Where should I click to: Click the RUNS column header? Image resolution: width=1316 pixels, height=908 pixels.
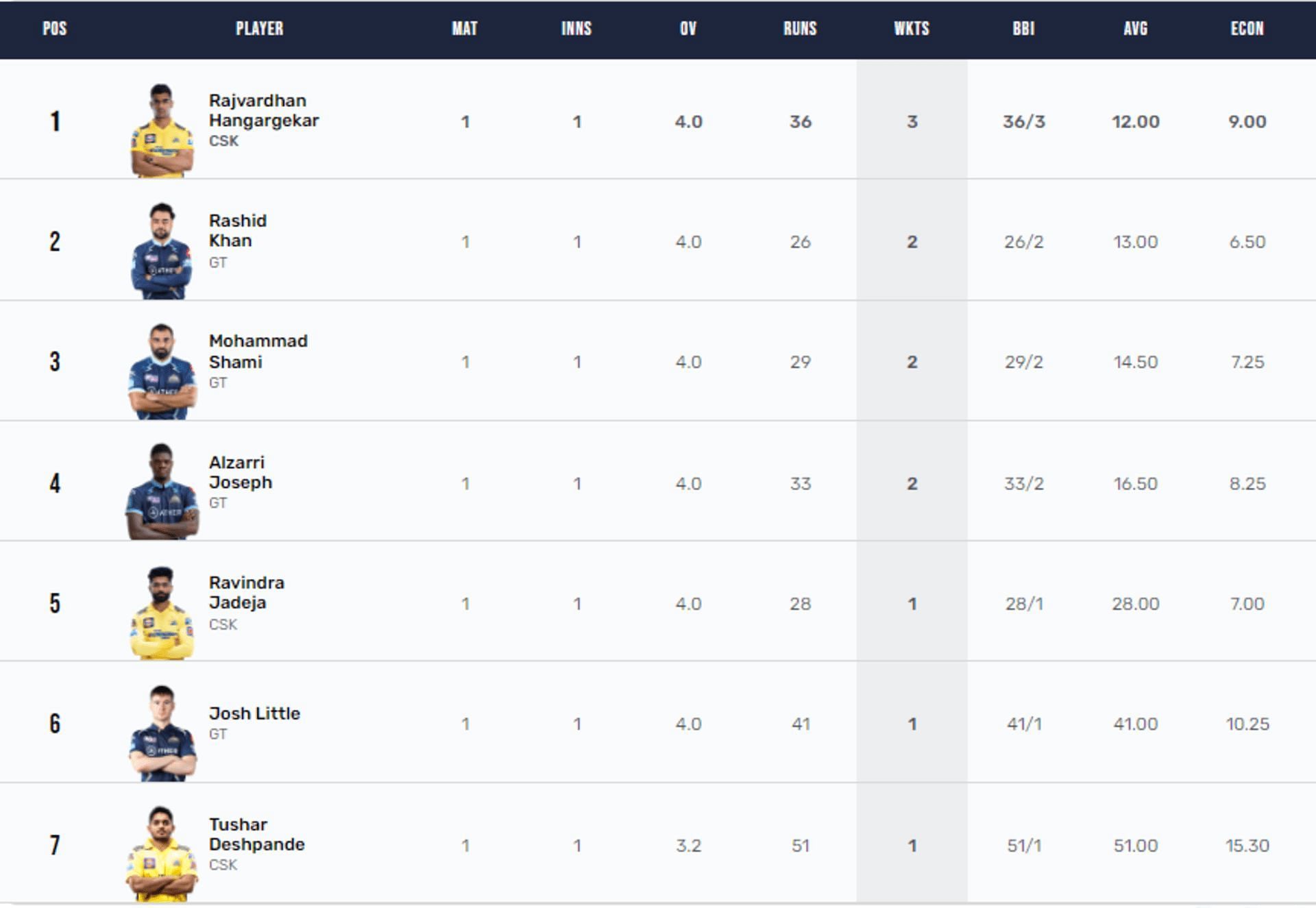800,29
